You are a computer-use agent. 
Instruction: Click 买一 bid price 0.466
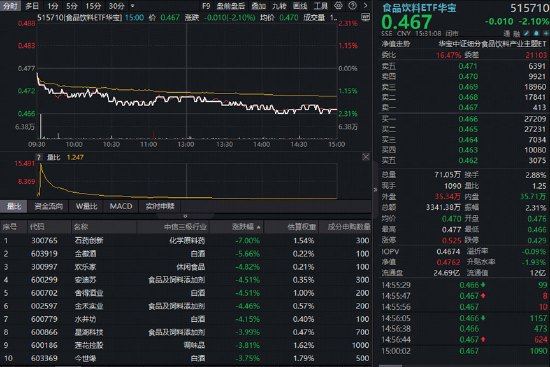468,119
